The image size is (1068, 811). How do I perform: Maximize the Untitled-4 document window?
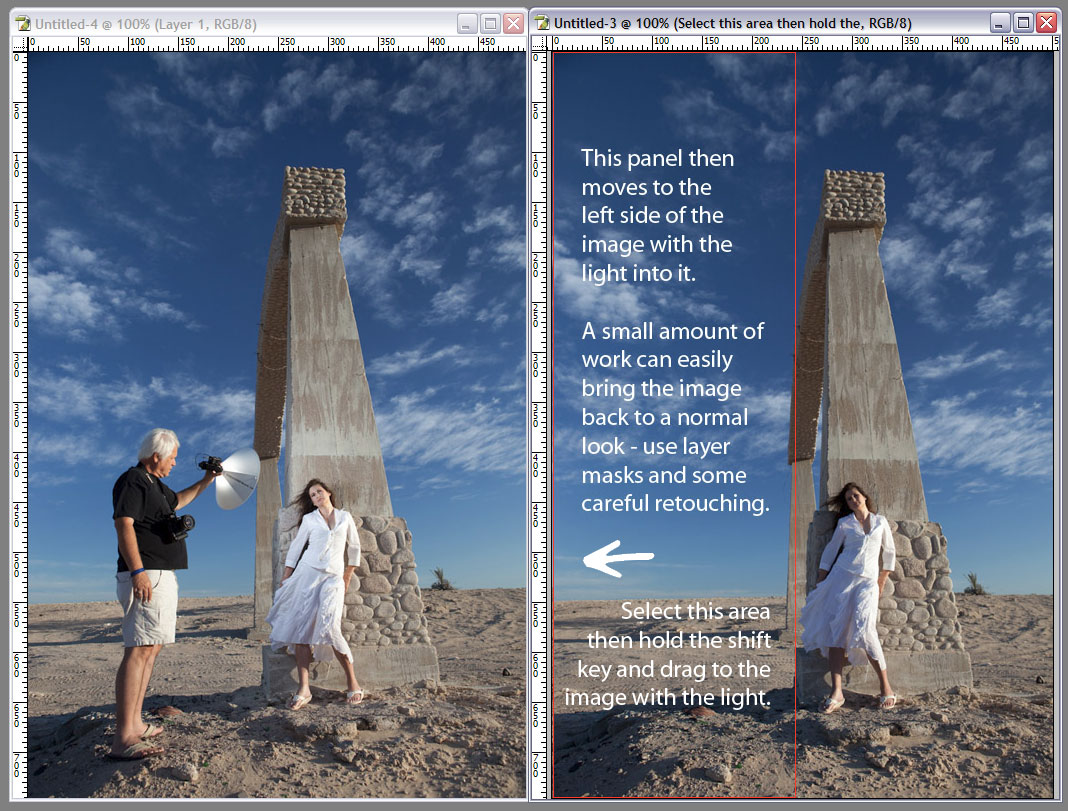[x=490, y=24]
